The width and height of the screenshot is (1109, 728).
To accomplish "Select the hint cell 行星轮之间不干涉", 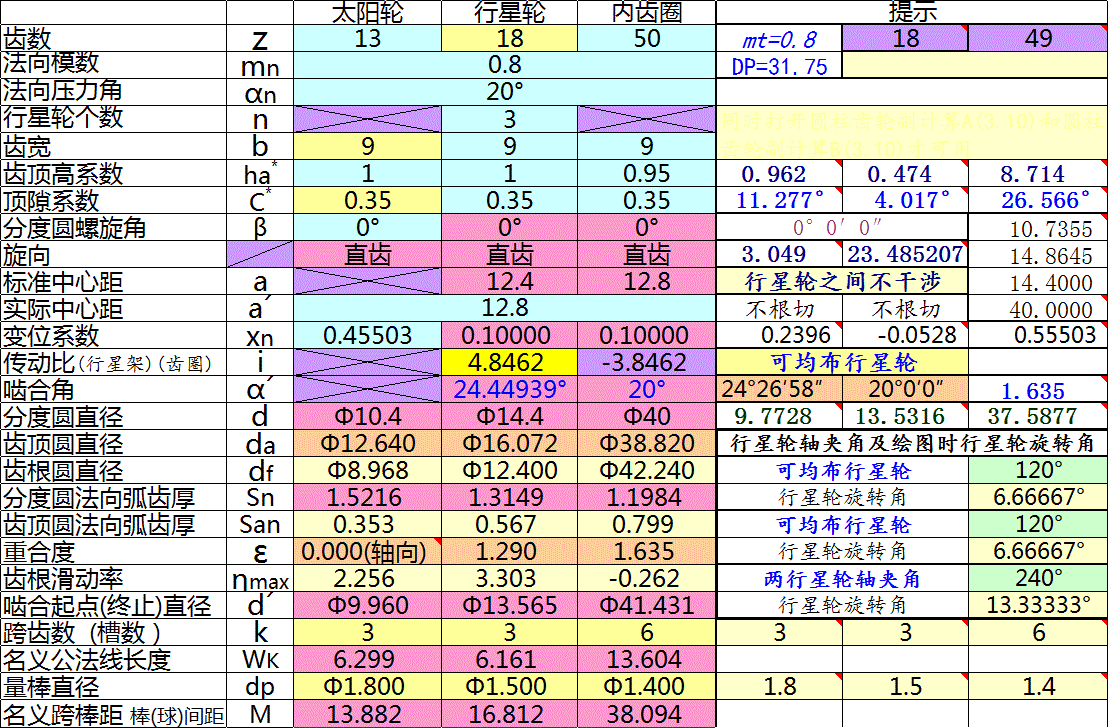I will [x=842, y=281].
